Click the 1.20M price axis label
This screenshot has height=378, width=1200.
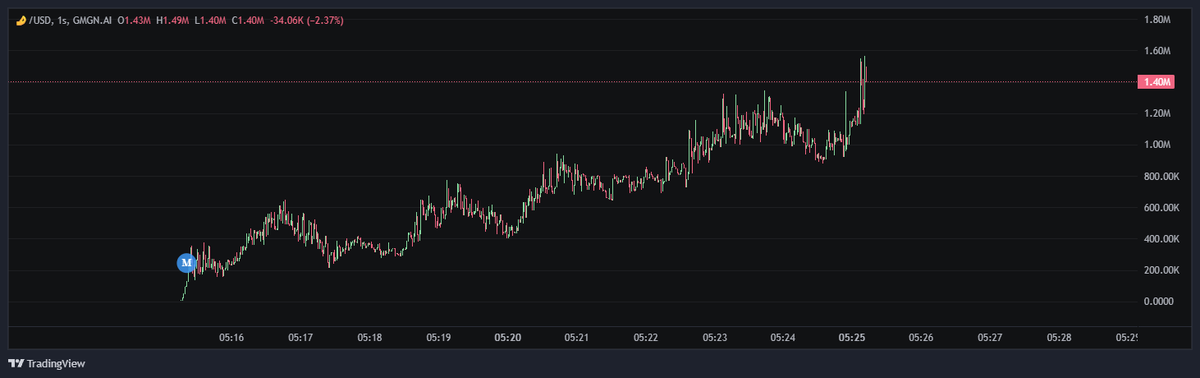pos(1157,113)
